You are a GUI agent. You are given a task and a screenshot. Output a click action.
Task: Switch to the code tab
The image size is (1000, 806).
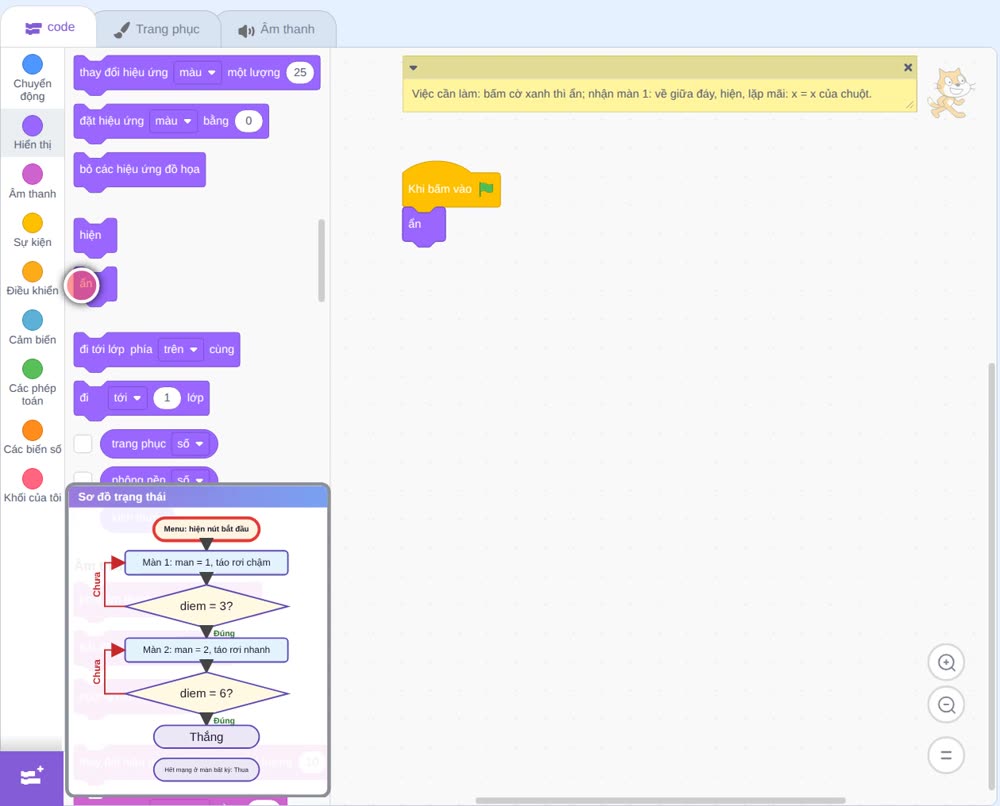point(49,27)
